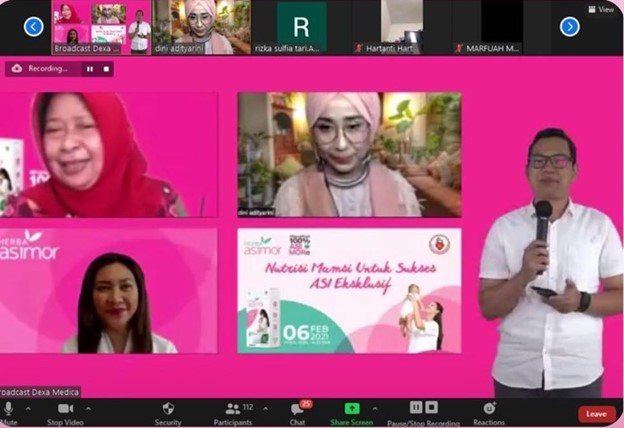624x428 pixels.
Task: Open the Chat panel
Action: (298, 414)
